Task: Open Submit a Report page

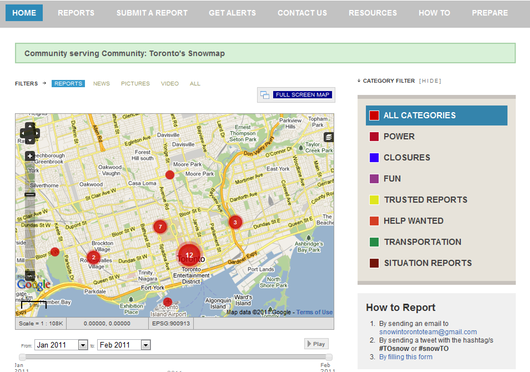Action: coord(152,13)
